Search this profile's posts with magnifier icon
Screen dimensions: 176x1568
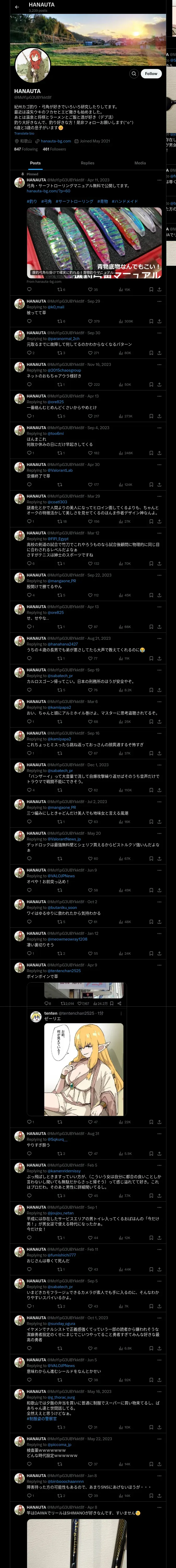point(133,74)
